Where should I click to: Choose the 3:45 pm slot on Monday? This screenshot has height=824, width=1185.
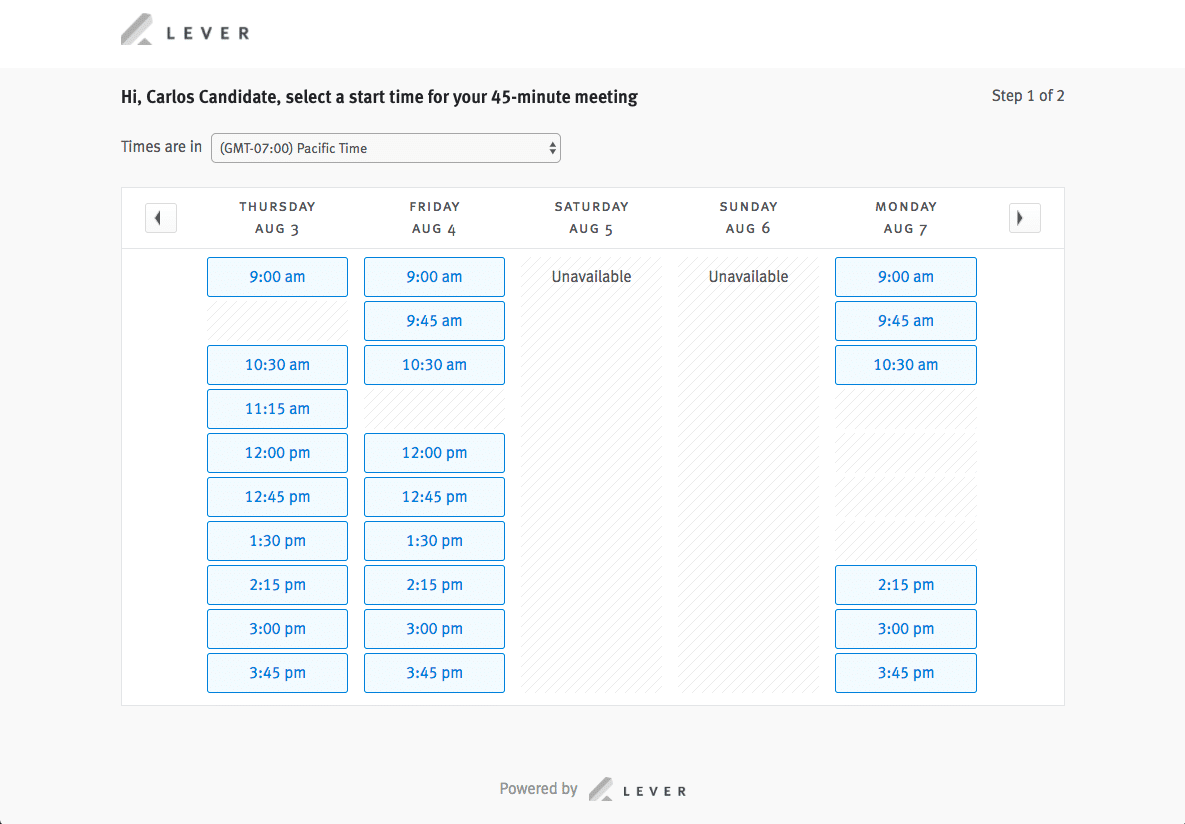pos(905,673)
